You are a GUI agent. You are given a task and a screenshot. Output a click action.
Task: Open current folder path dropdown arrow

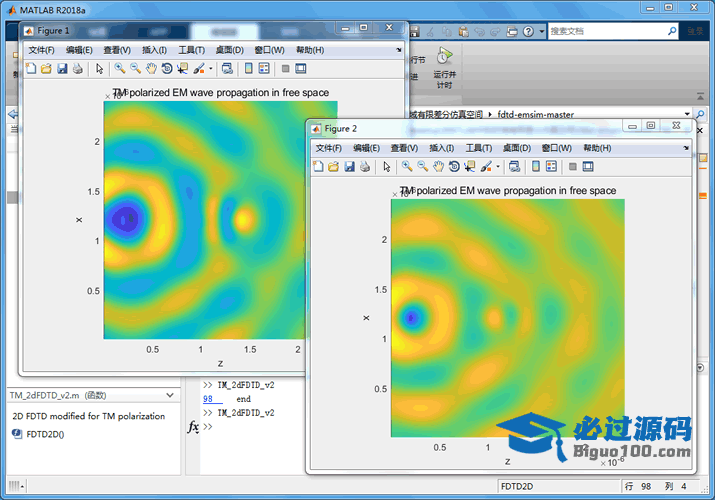[x=687, y=114]
